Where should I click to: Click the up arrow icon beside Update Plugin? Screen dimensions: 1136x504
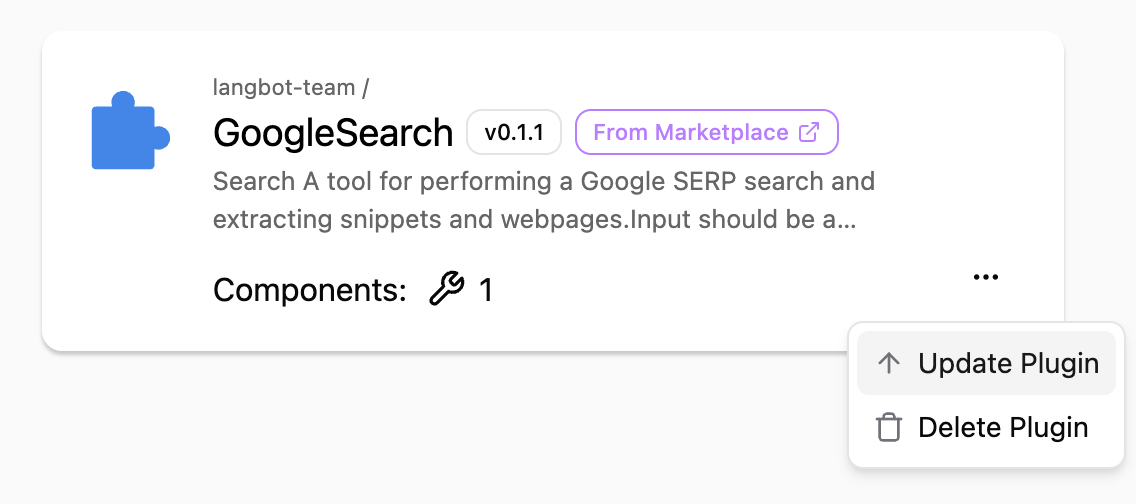coord(887,363)
